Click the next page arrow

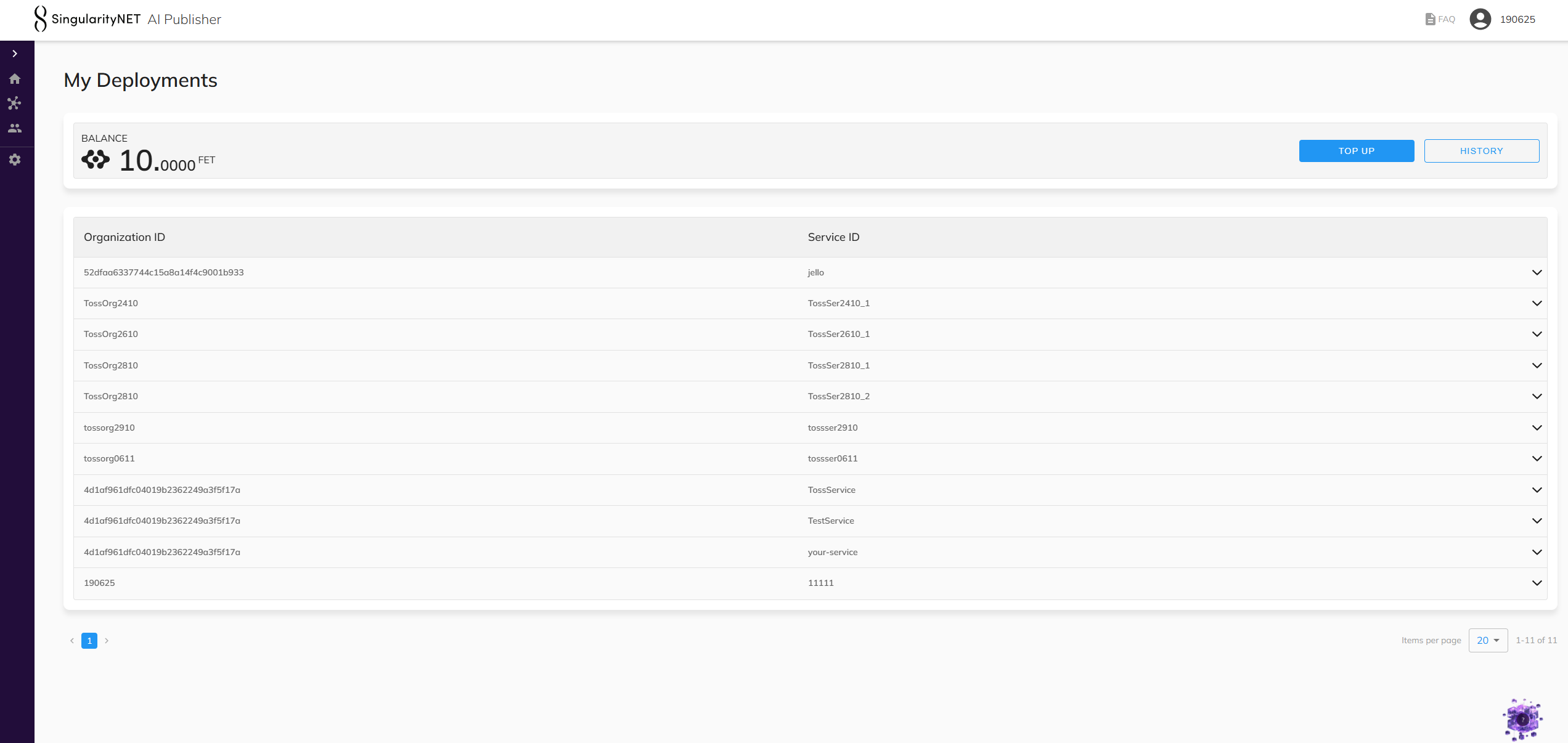tap(107, 641)
